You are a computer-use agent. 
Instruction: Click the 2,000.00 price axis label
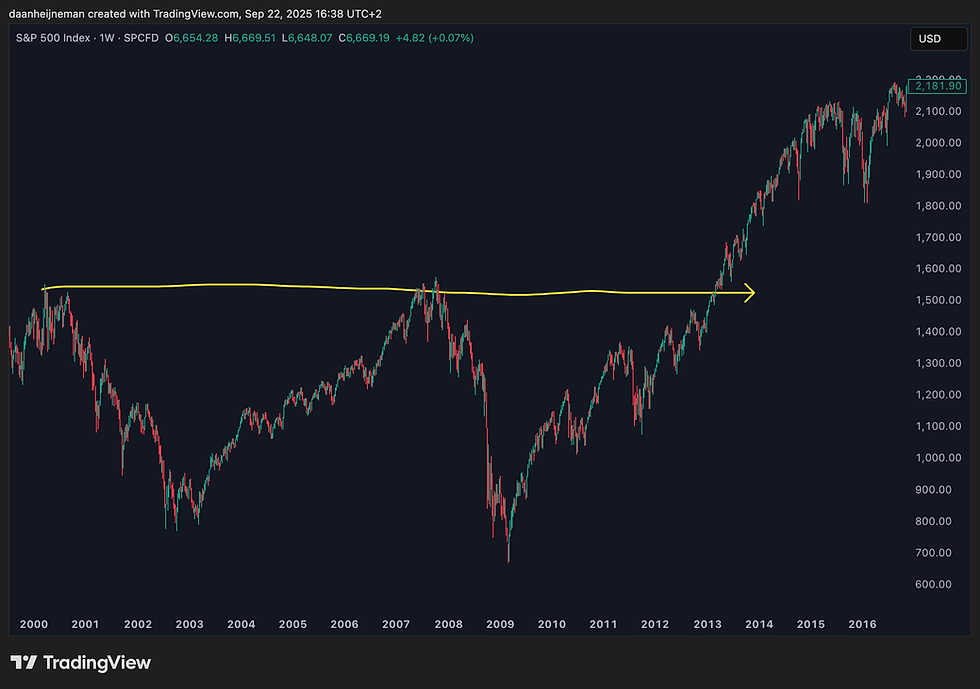[938, 143]
